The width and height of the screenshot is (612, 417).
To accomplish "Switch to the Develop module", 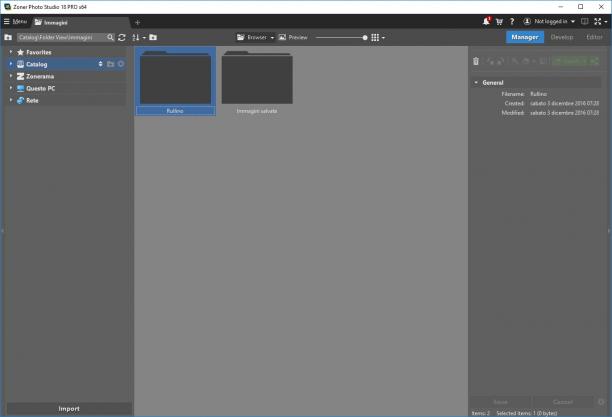I will click(562, 37).
